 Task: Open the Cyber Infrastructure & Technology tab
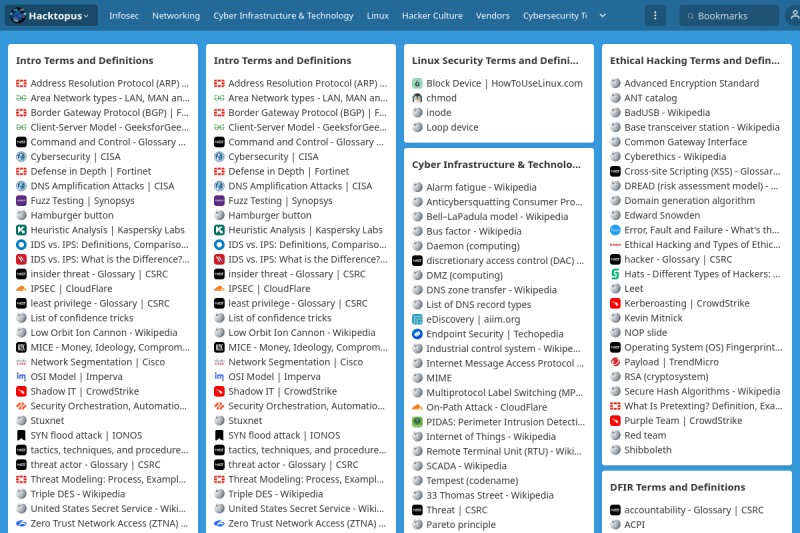tap(283, 16)
